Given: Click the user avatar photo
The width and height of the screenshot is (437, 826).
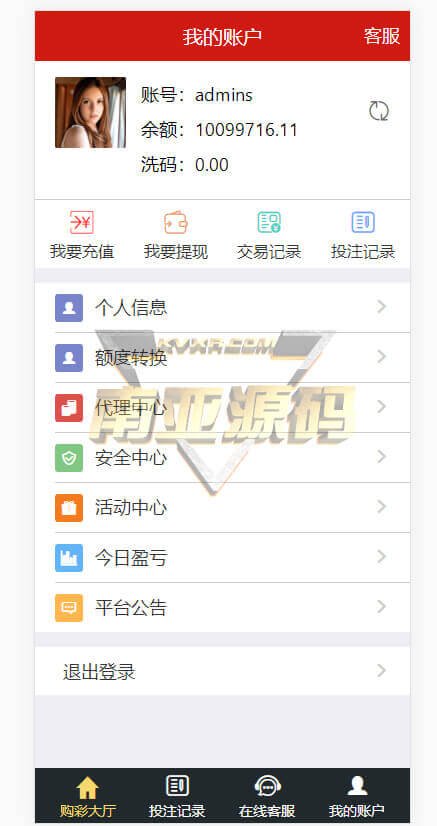Looking at the screenshot, I should tap(91, 112).
